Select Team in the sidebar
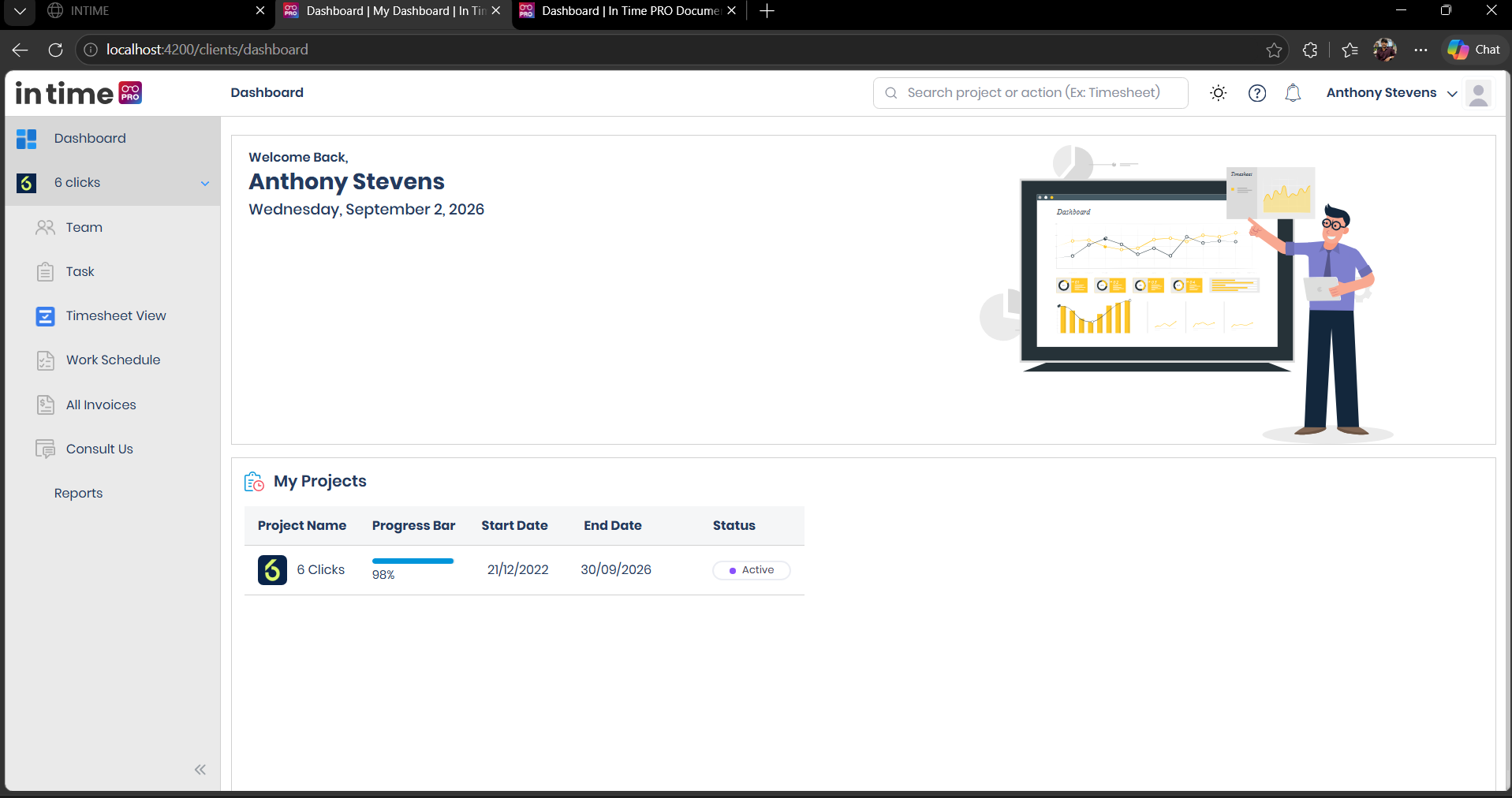This screenshot has width=1512, height=798. [x=84, y=228]
